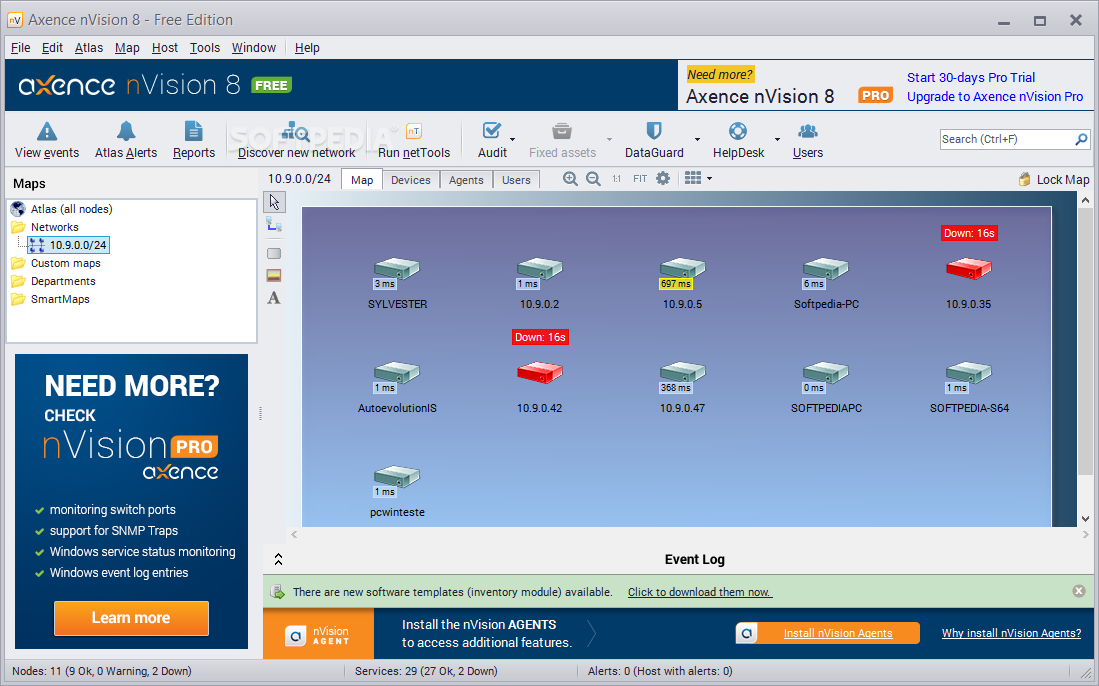Click Discover new network
This screenshot has height=686, width=1099.
[x=296, y=140]
